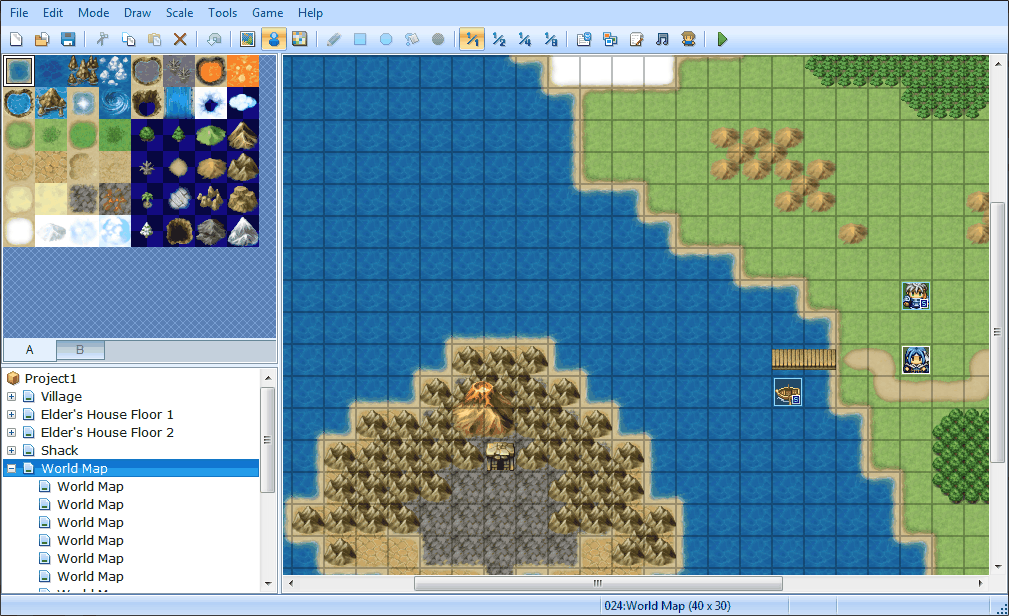Save the project with the floppy disk icon
The width and height of the screenshot is (1009, 616).
68,39
